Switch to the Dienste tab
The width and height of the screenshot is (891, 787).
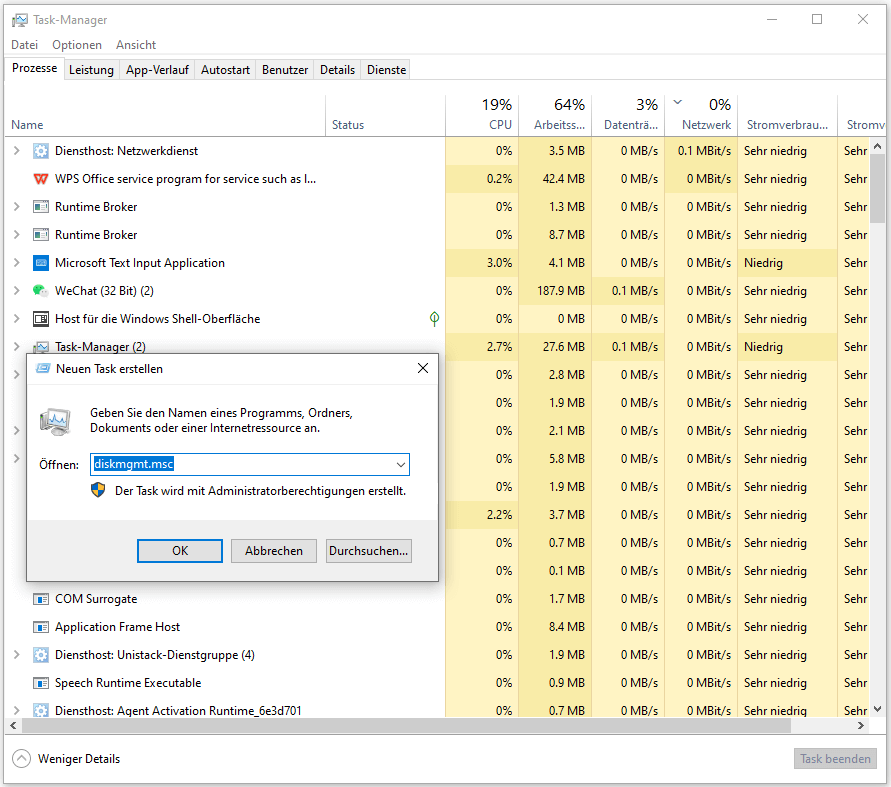(385, 69)
